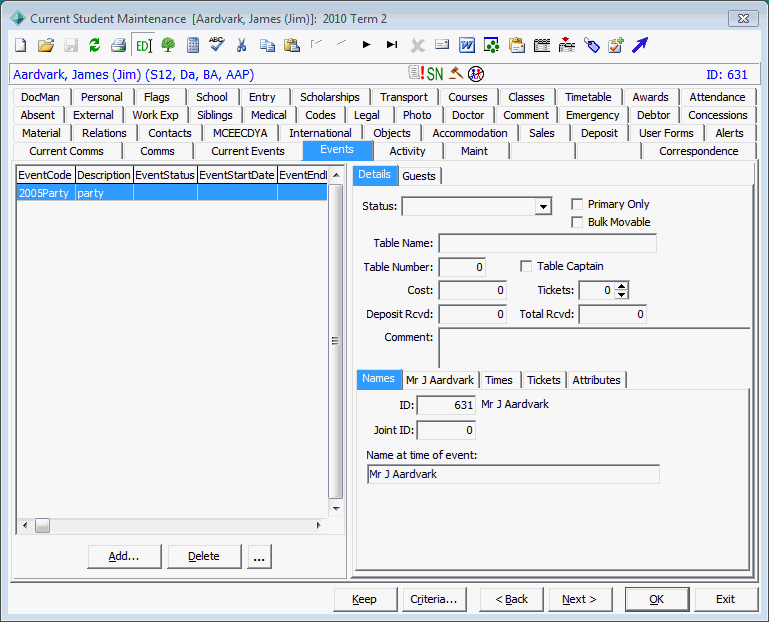The height and width of the screenshot is (622, 769).
Task: Click the ellipsis button beside Delete
Action: pos(259,556)
